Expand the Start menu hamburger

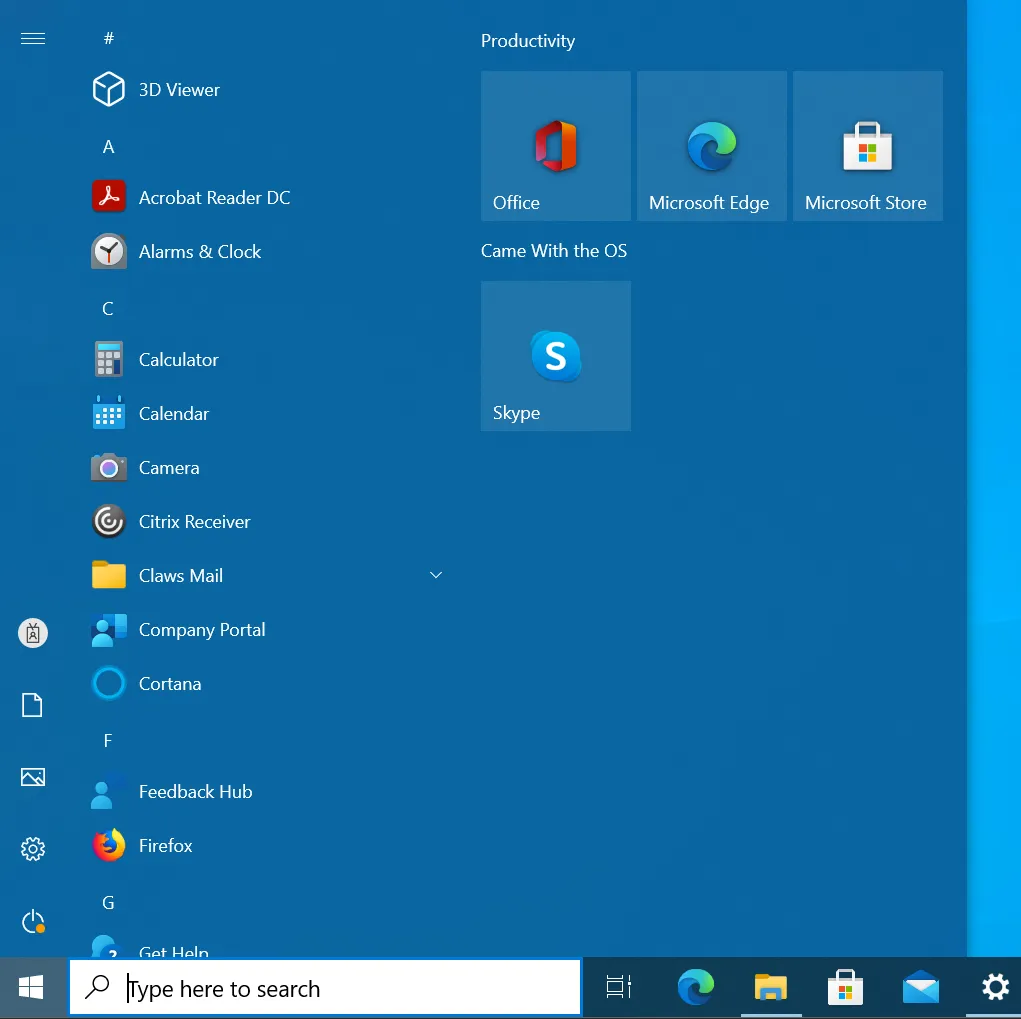[x=33, y=38]
